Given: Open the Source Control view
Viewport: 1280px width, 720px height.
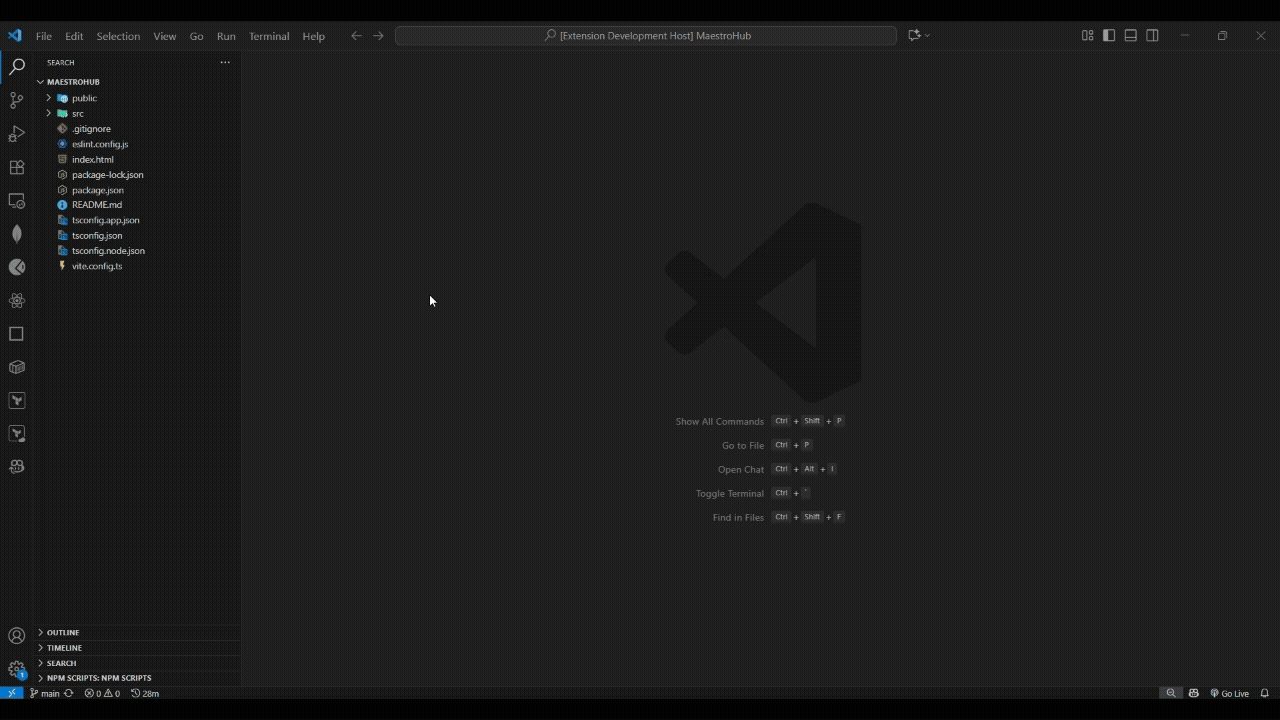Looking at the screenshot, I should [16, 100].
